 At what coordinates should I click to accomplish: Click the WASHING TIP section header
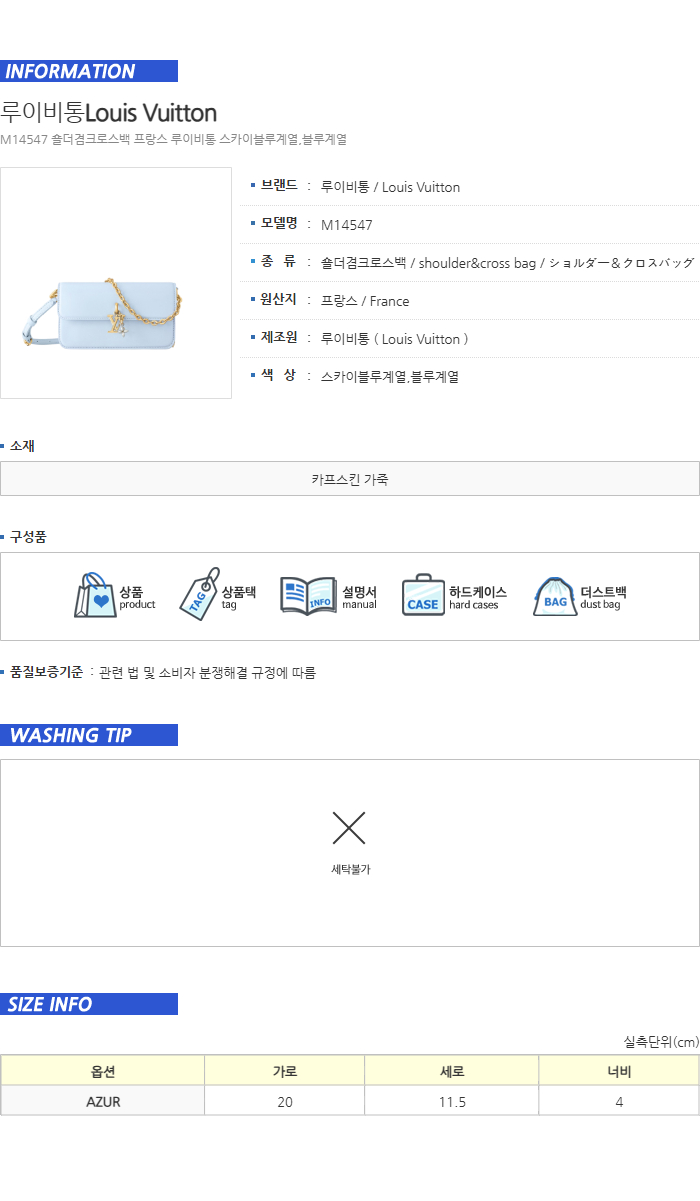(x=89, y=735)
